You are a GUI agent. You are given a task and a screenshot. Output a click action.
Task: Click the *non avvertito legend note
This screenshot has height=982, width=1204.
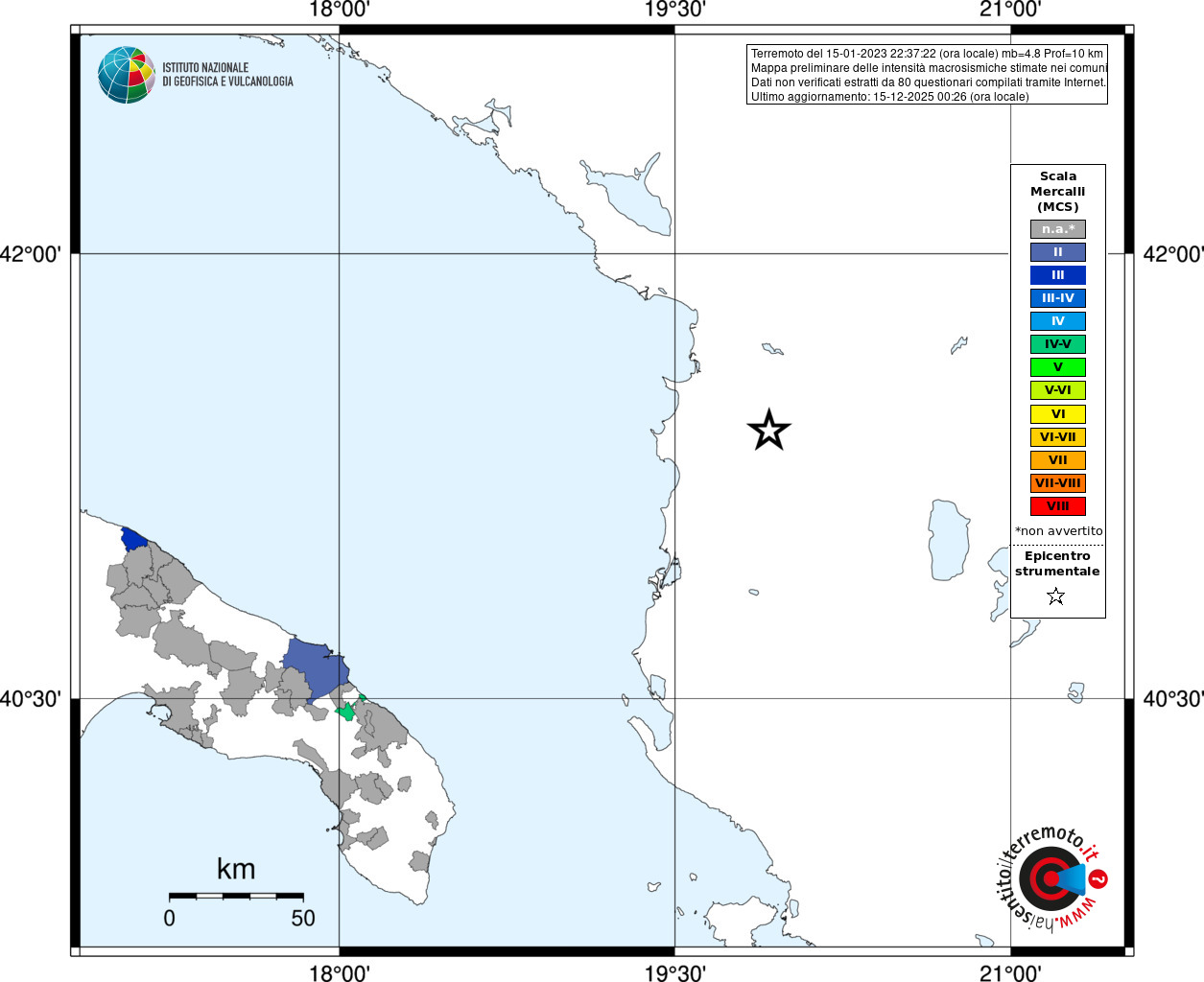(1058, 531)
